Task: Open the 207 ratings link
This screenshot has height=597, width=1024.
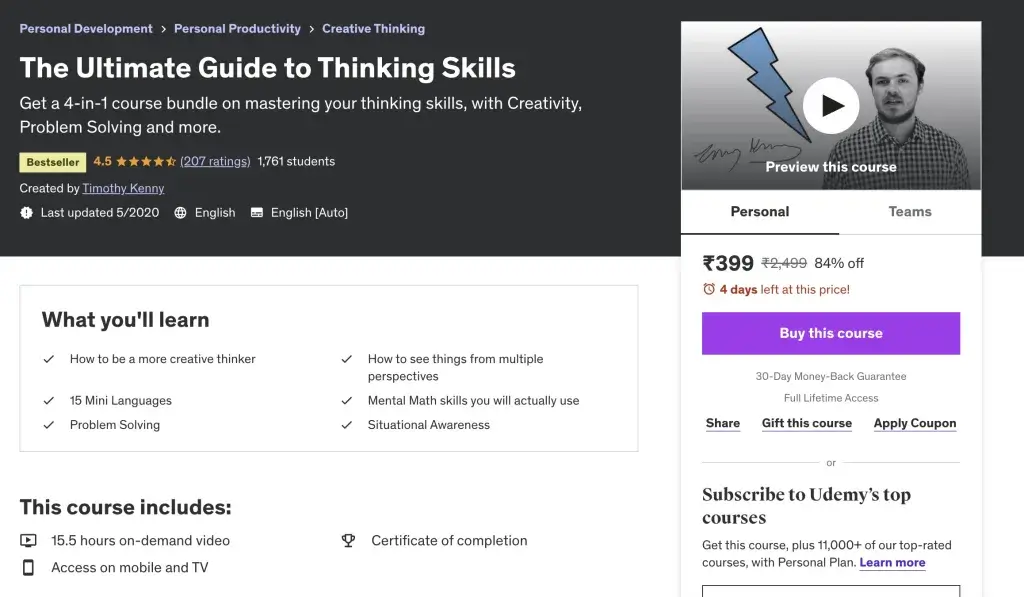Action: click(215, 162)
